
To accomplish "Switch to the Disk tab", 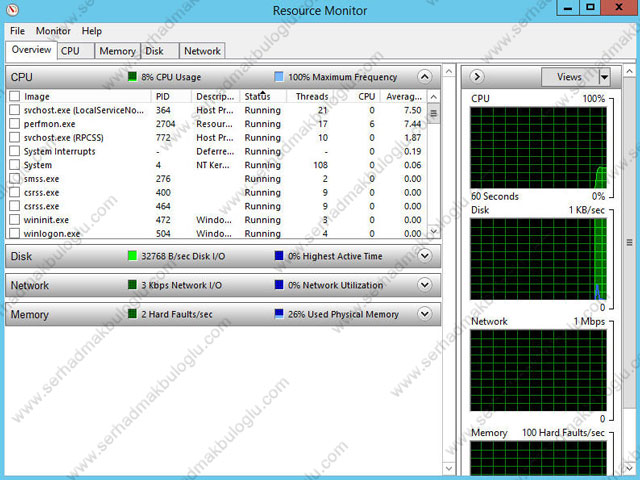I will [x=160, y=51].
